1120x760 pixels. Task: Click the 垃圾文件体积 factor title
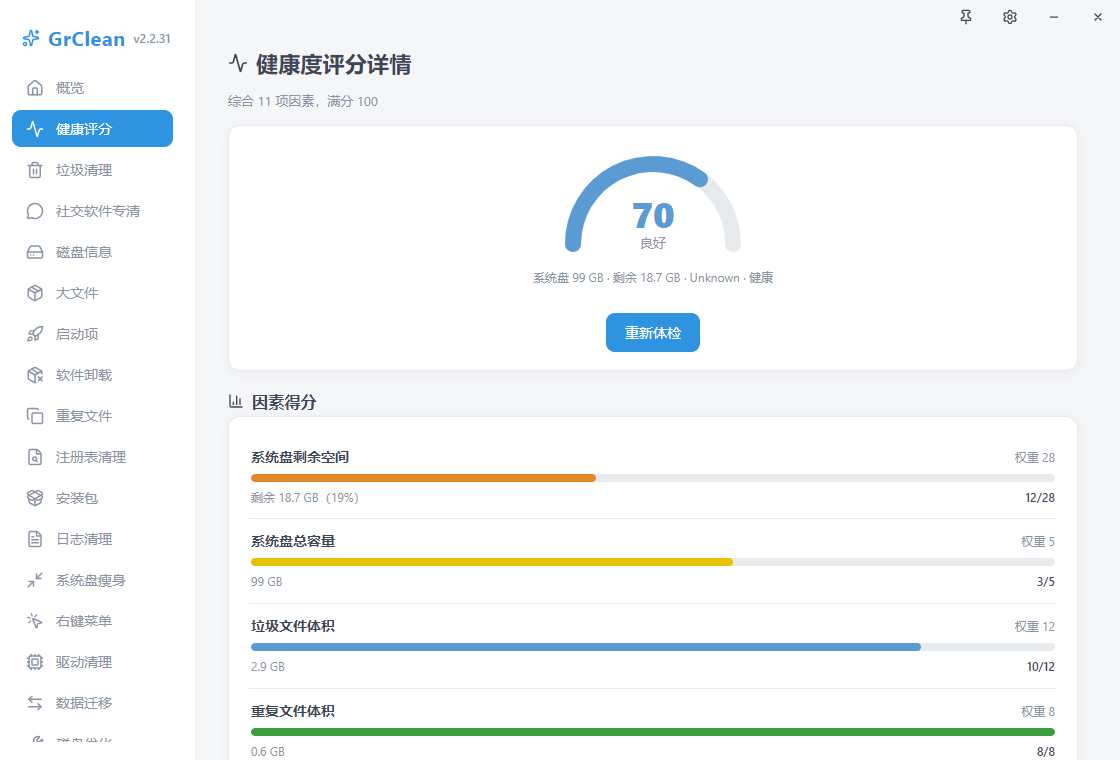pos(293,626)
